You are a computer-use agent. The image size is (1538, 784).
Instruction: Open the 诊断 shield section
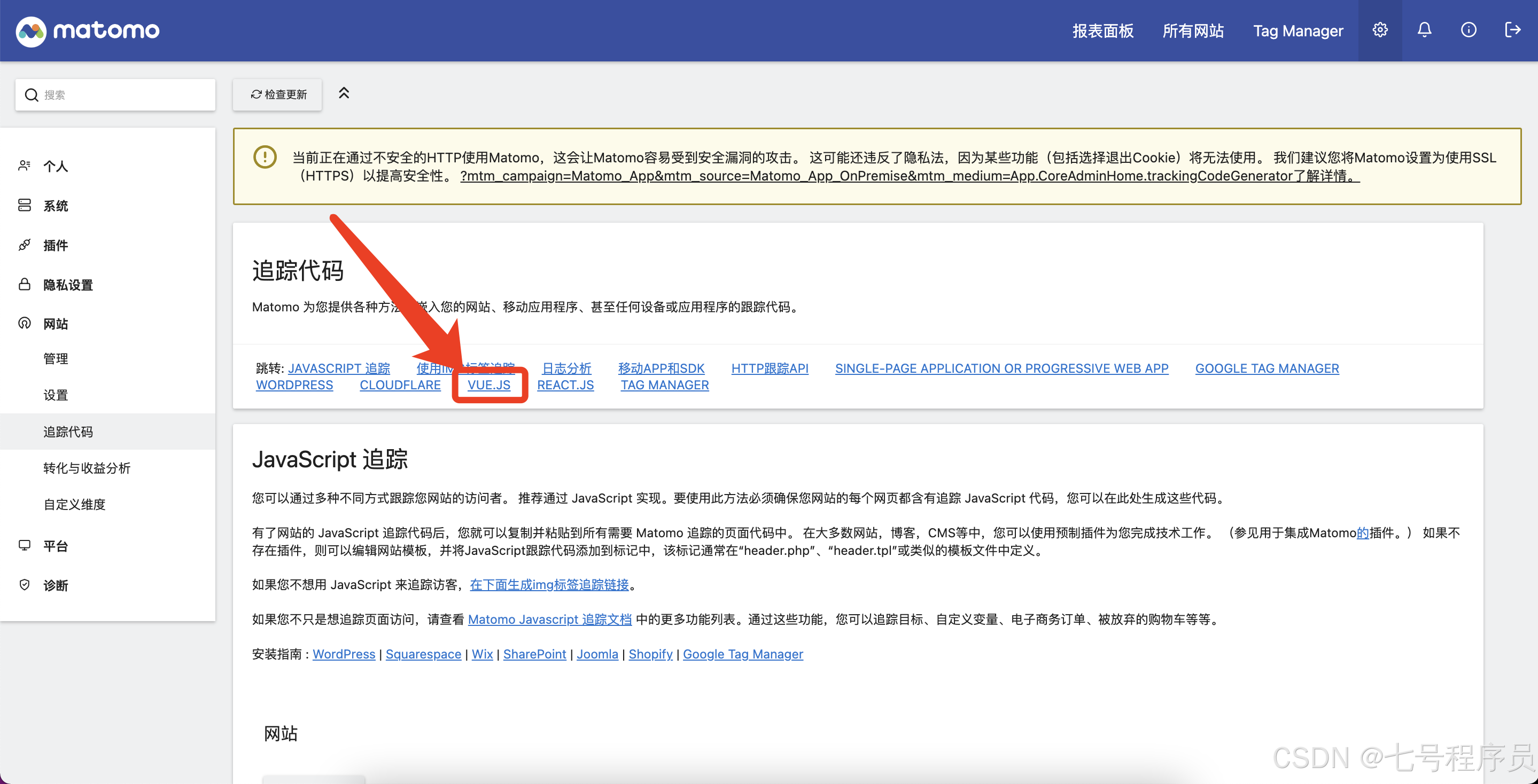click(x=56, y=585)
